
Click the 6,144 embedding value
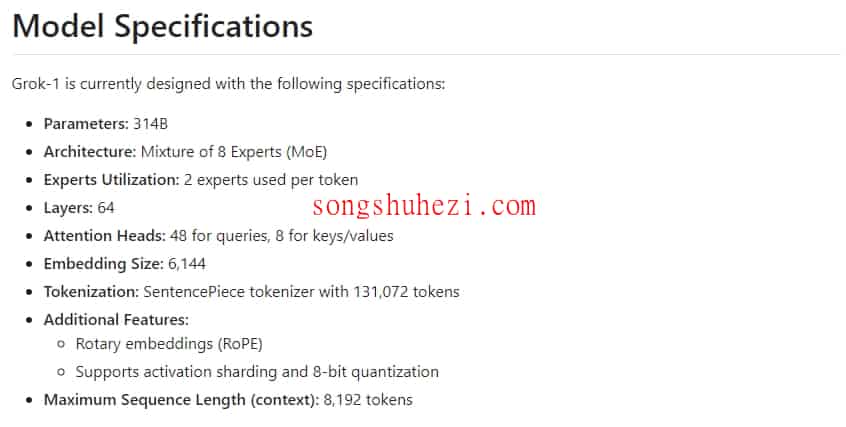coord(187,264)
